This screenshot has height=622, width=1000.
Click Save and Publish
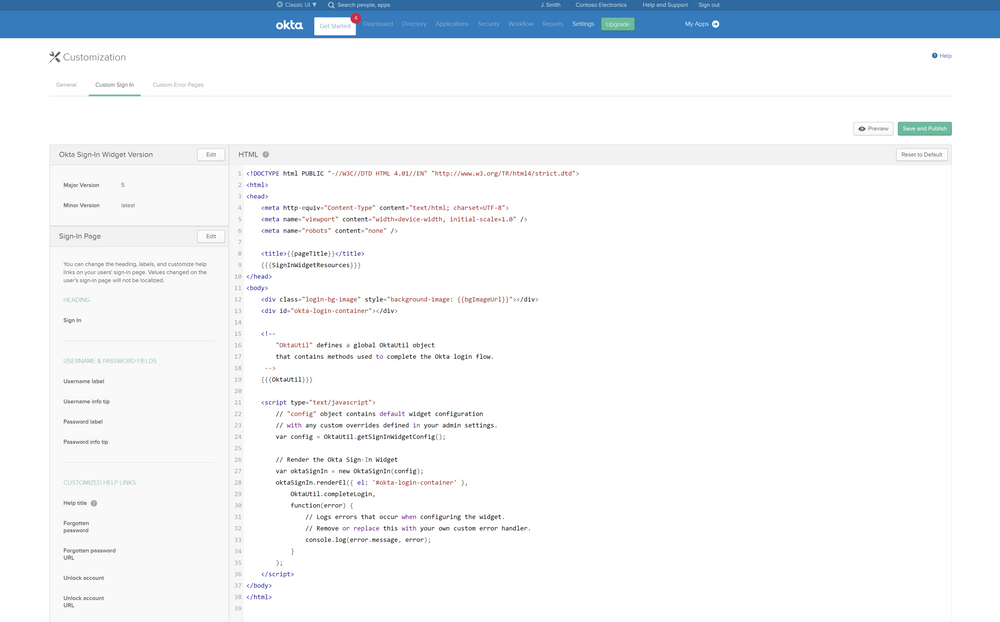pos(924,127)
